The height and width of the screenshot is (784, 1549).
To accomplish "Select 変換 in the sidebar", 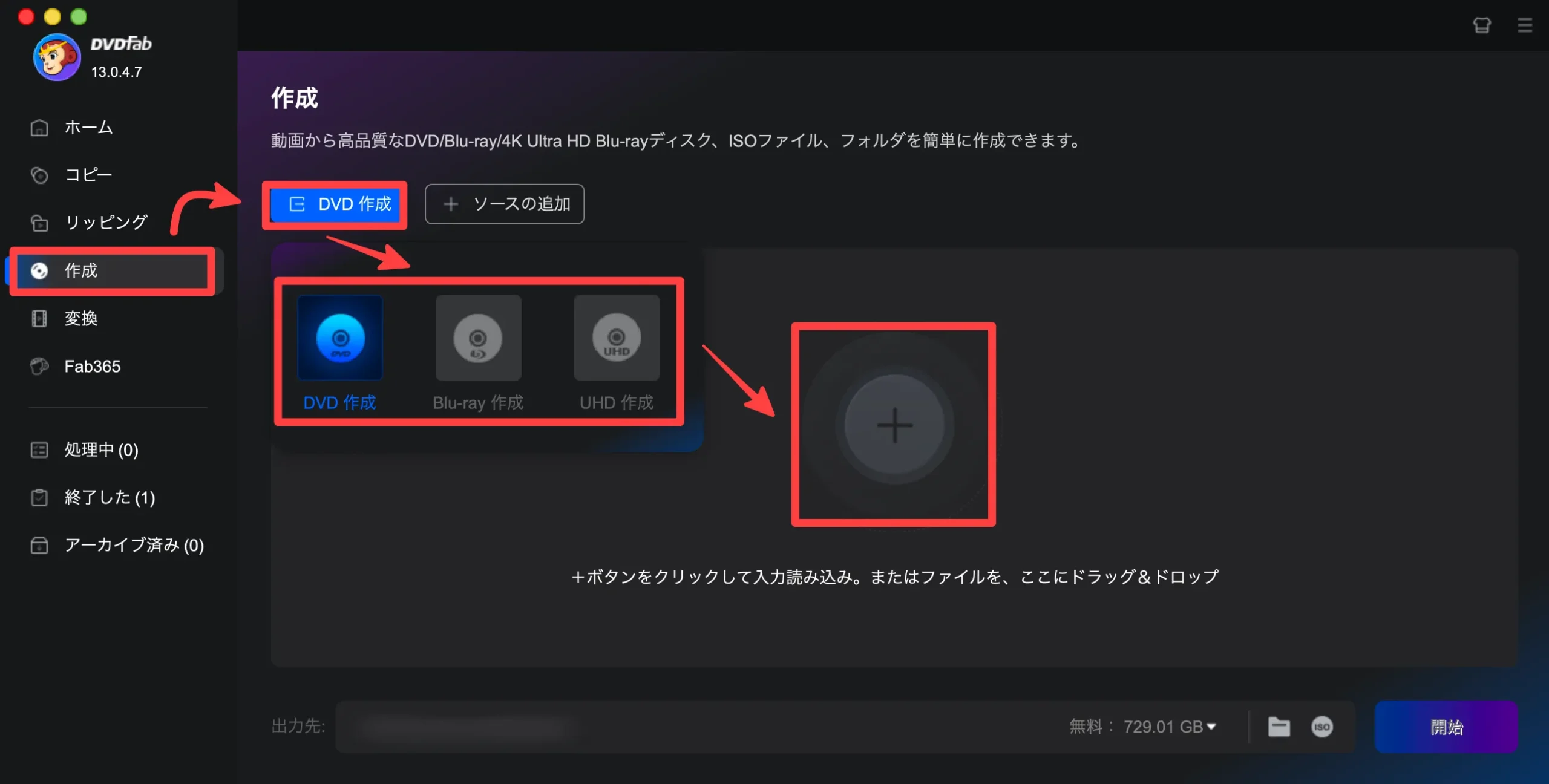I will tap(81, 318).
